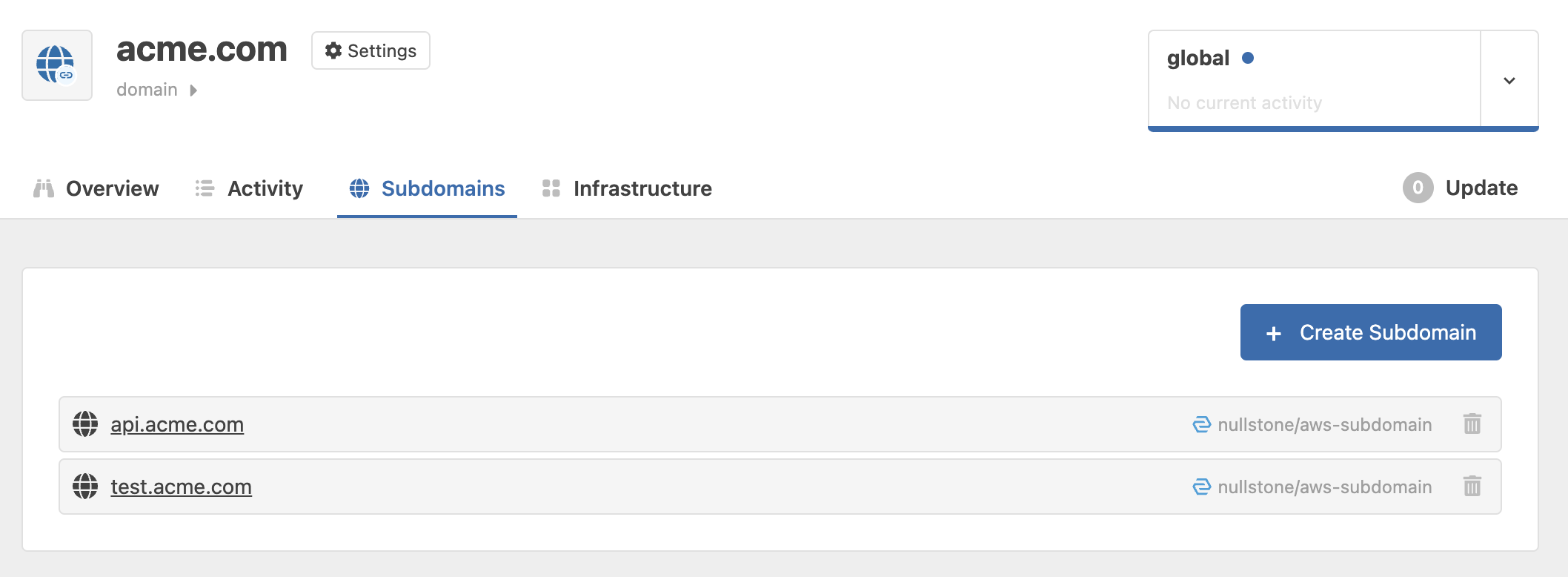
Task: Delete api.acme.com using its trash icon
Action: pyautogui.click(x=1472, y=424)
